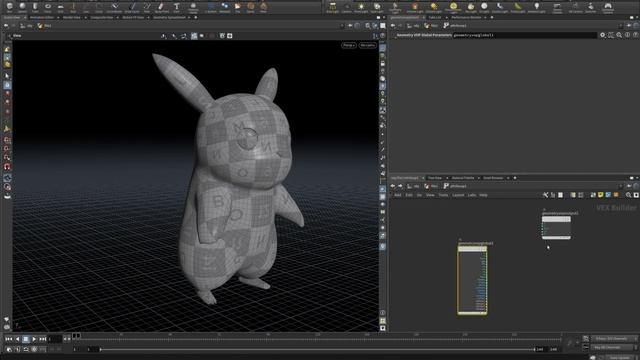Select the Metaball shelf tool
This screenshot has width=640, height=360.
[224, 7]
